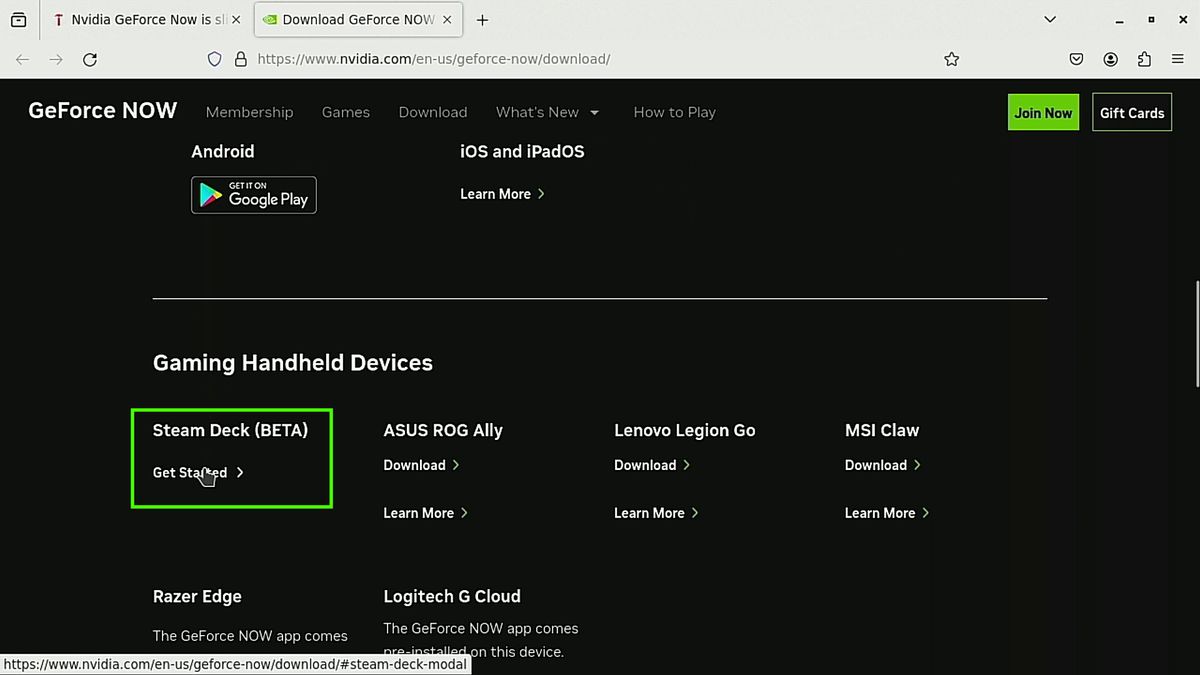Click the Join Now button
Screen dimensions: 1200x675
(1043, 112)
